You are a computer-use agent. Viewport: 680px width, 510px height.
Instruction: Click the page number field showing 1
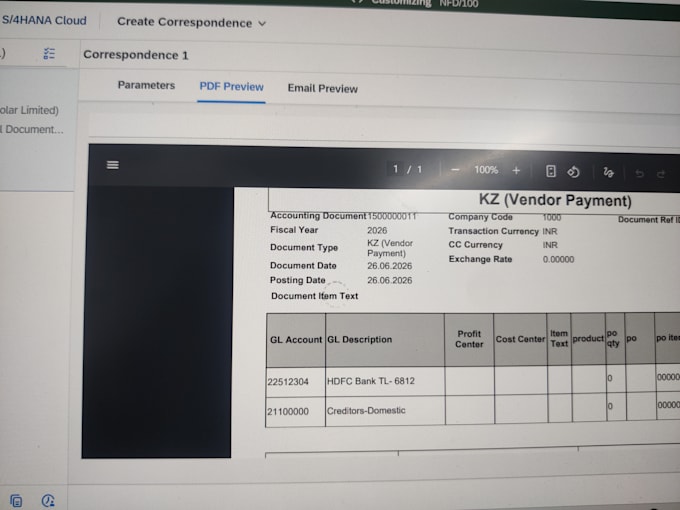tap(395, 169)
